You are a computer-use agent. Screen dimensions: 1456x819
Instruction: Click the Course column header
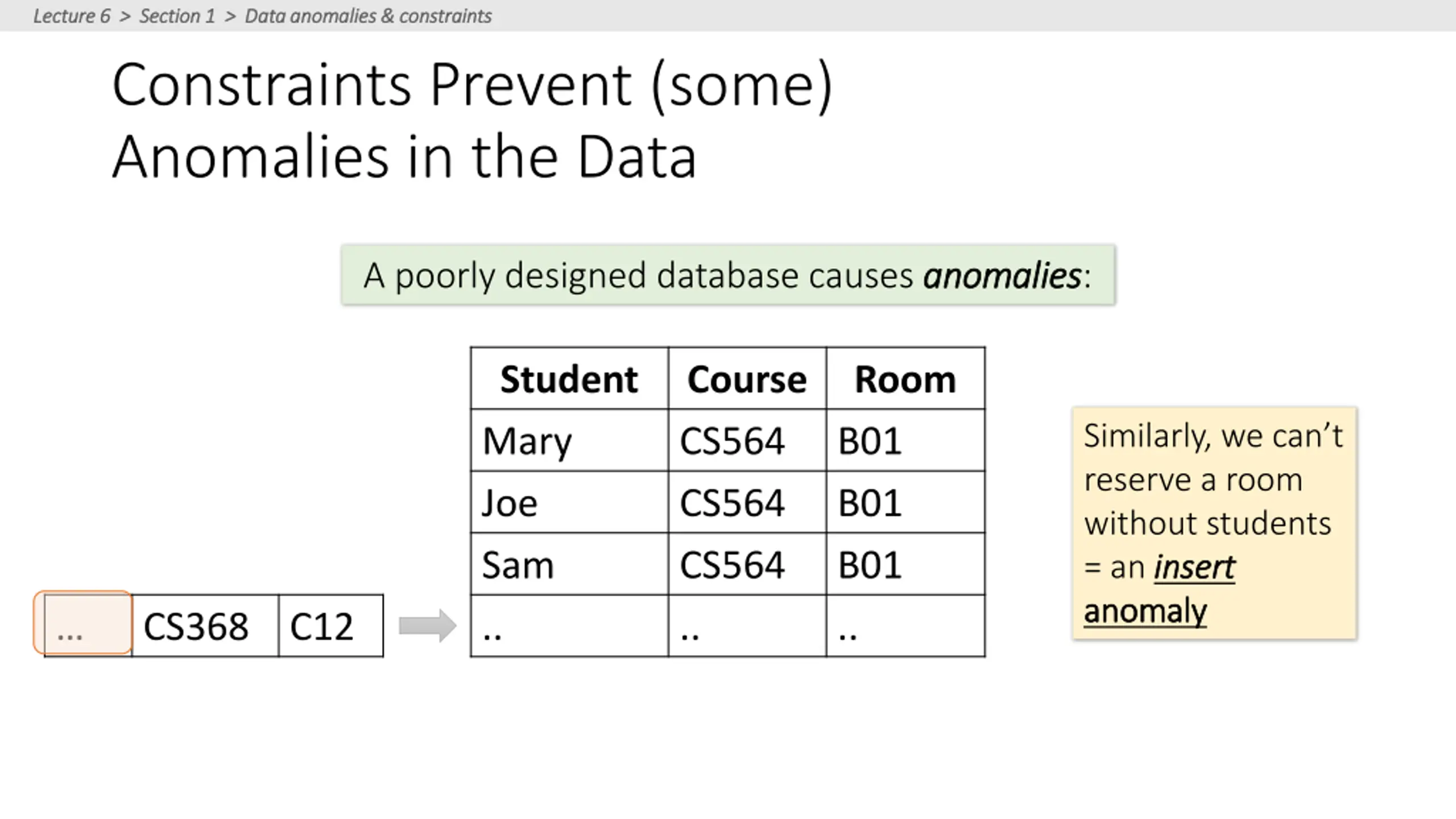tap(747, 379)
